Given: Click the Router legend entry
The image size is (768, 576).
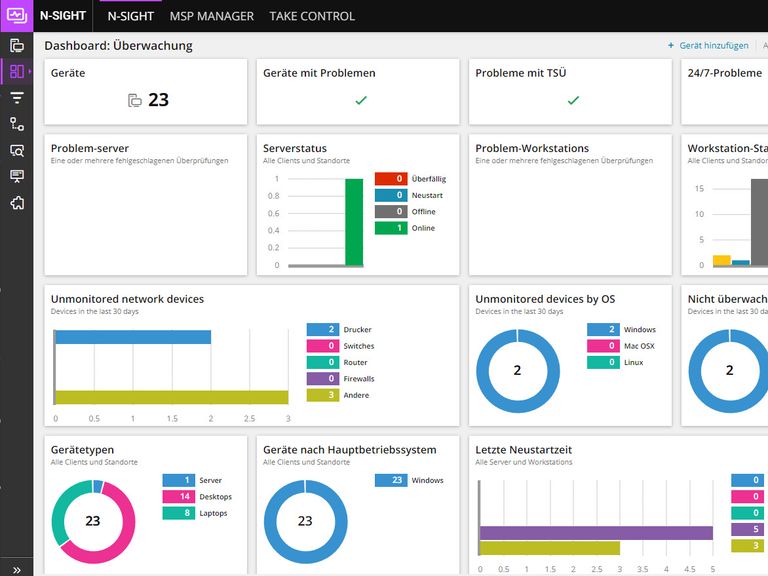Looking at the screenshot, I should 337,362.
